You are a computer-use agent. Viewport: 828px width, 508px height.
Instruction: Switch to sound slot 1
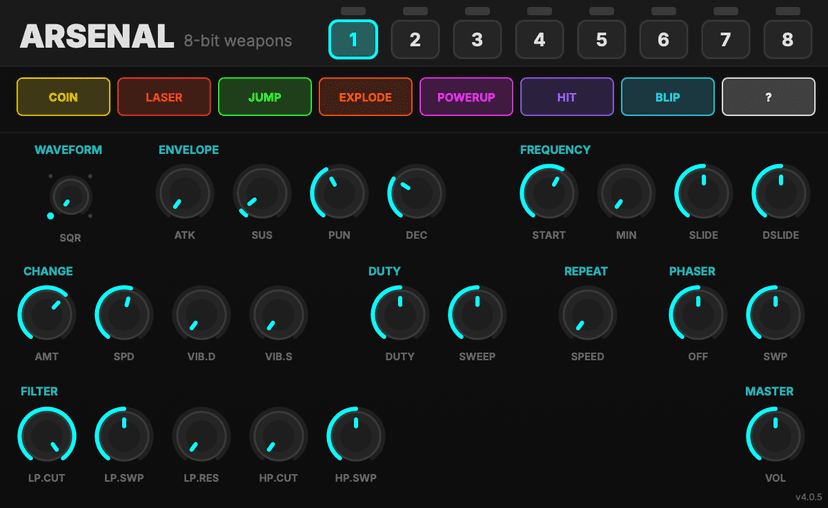coord(353,40)
